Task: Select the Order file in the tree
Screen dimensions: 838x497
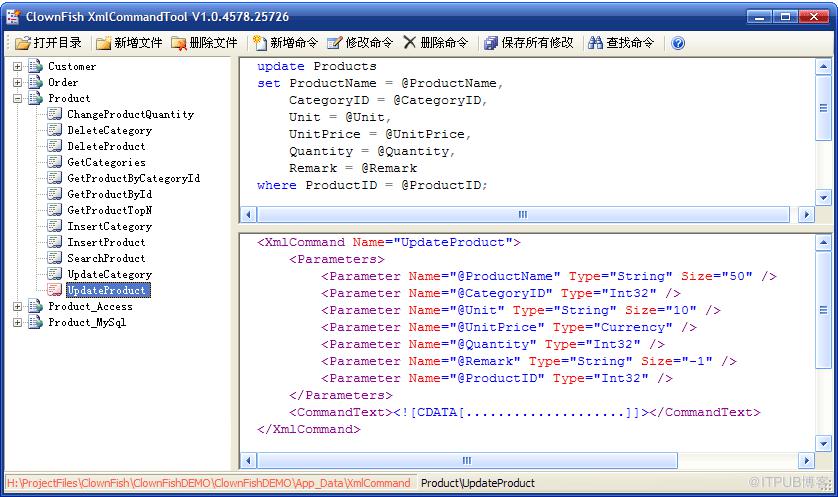Action: click(63, 82)
